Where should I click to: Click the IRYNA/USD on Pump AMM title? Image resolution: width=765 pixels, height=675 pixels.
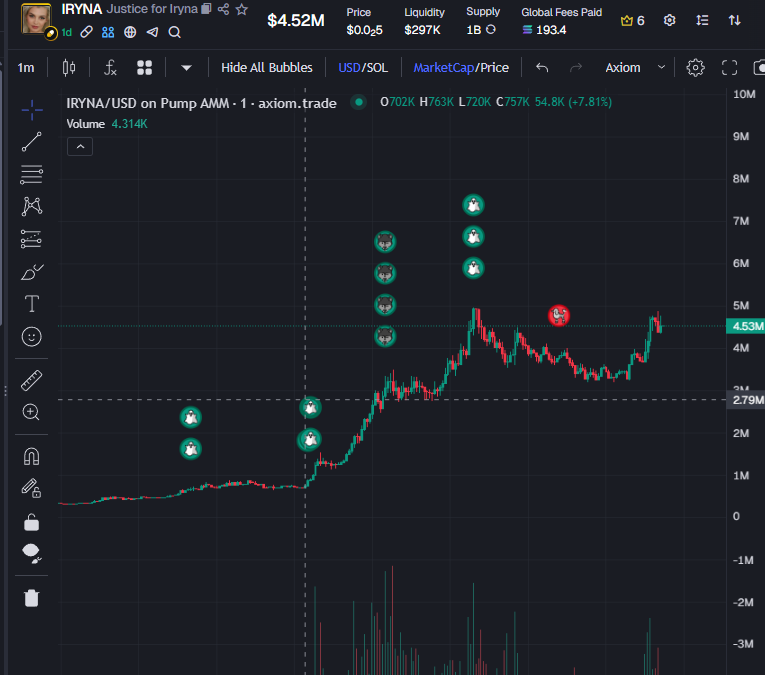[201, 103]
